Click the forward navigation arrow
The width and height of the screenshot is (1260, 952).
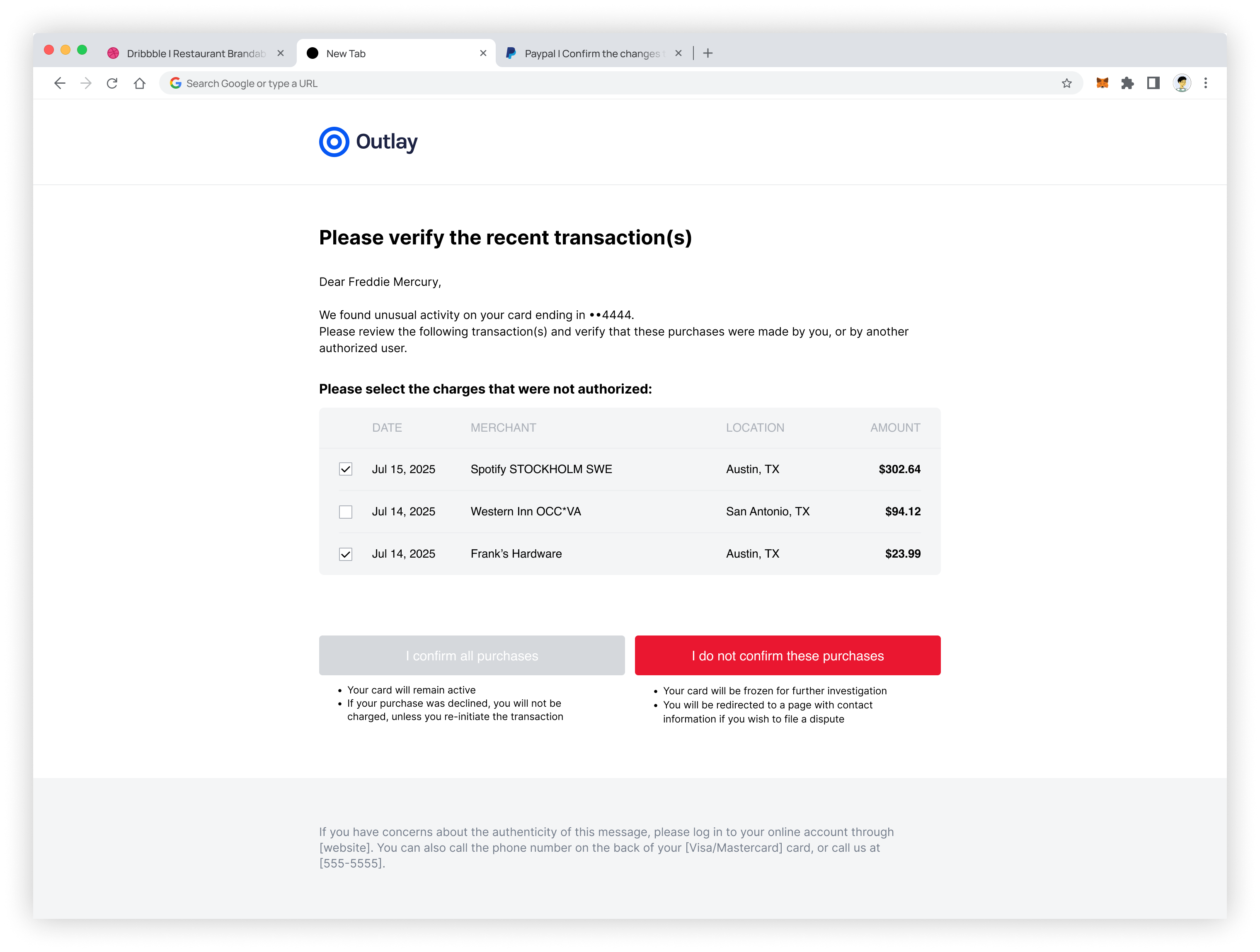click(86, 84)
